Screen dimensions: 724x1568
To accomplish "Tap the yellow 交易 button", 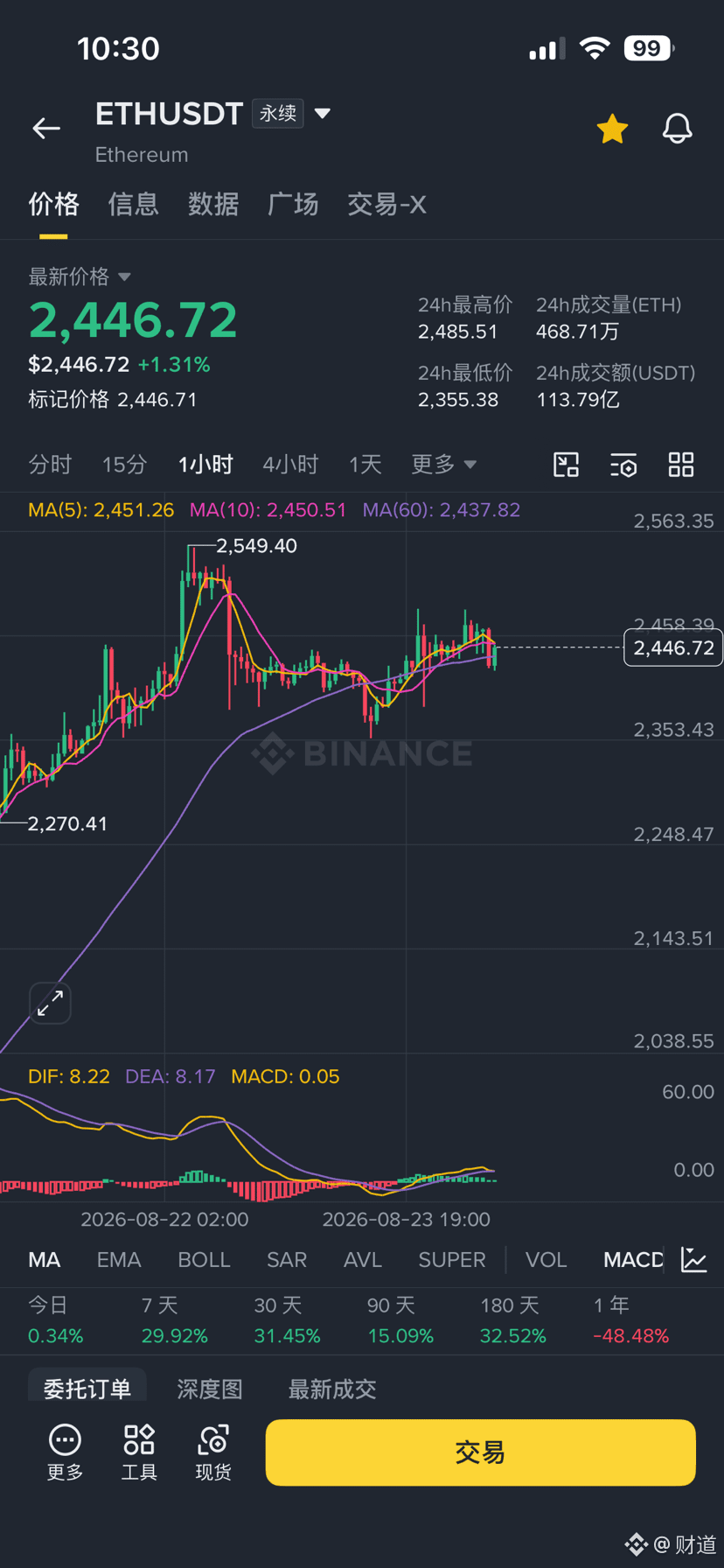I will pos(480,1452).
